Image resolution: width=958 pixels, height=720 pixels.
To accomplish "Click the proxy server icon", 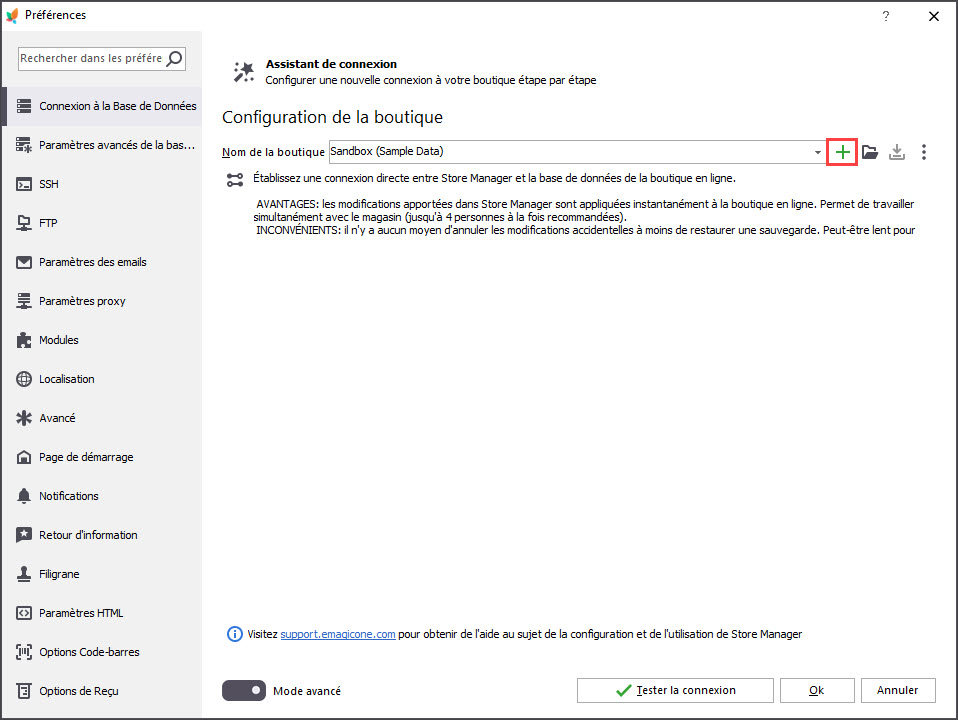I will click(x=24, y=301).
